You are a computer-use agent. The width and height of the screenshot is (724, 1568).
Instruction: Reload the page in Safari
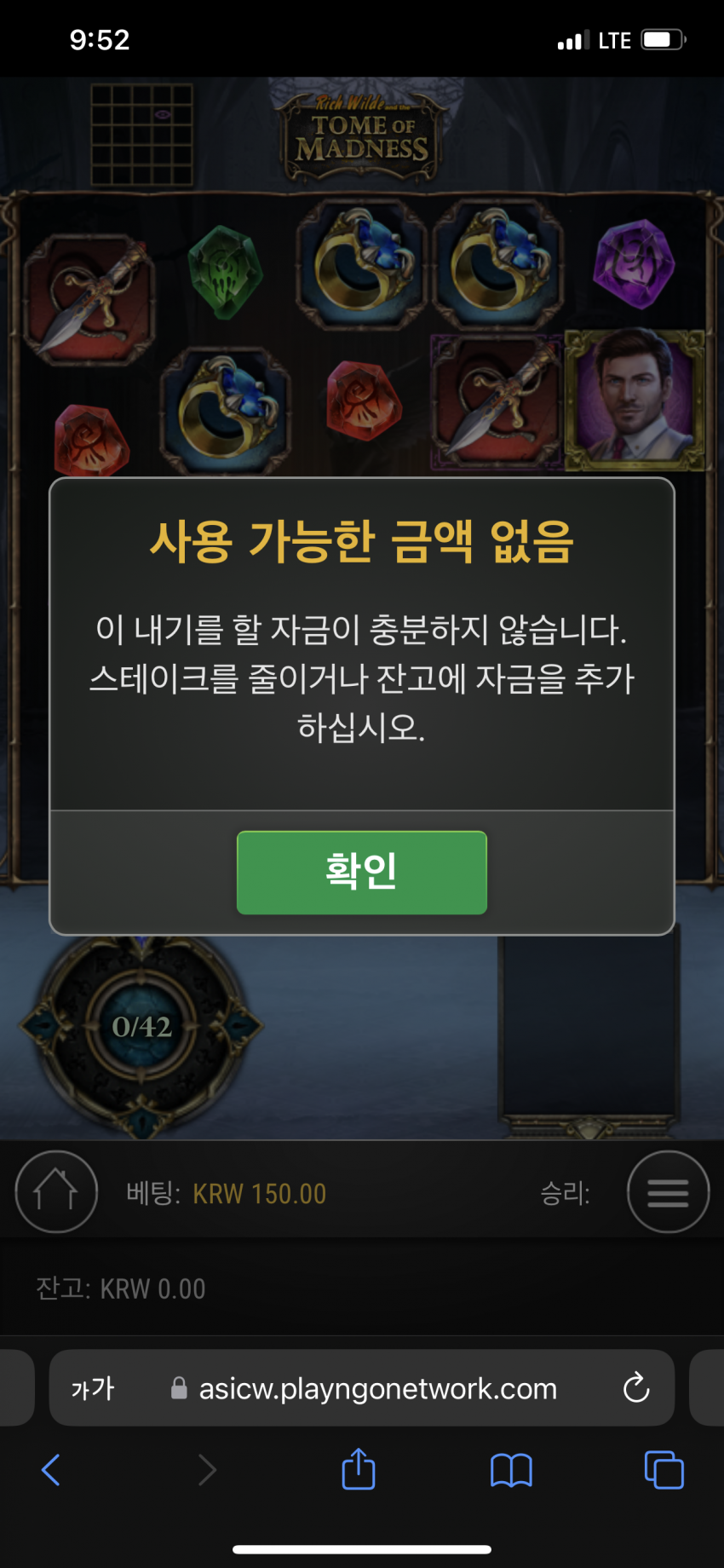point(636,1388)
